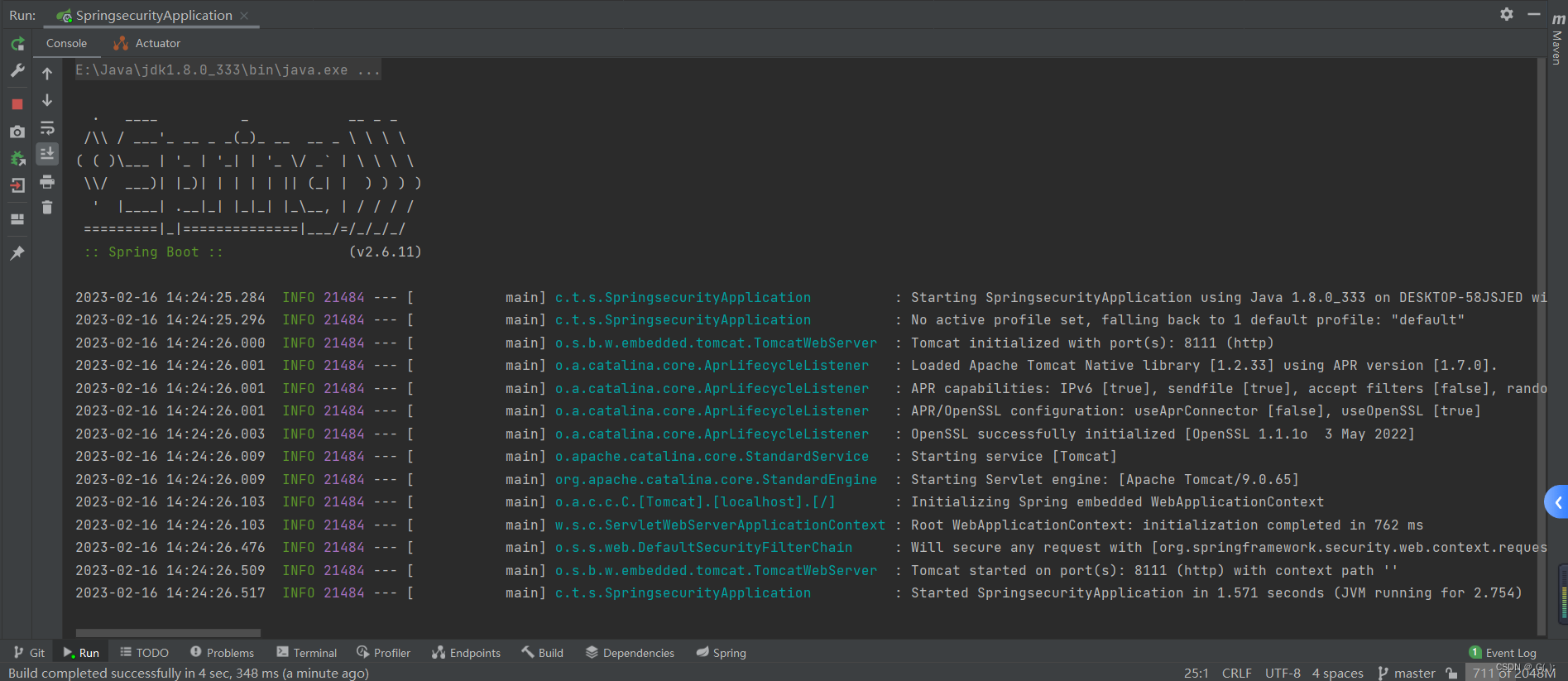Open the Maven side panel
This screenshot has width=1568, height=681.
(1557, 37)
